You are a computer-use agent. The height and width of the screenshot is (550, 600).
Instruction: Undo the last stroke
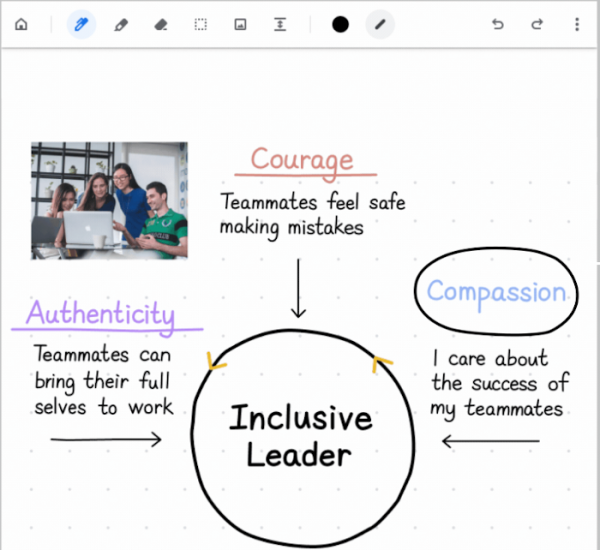(498, 25)
